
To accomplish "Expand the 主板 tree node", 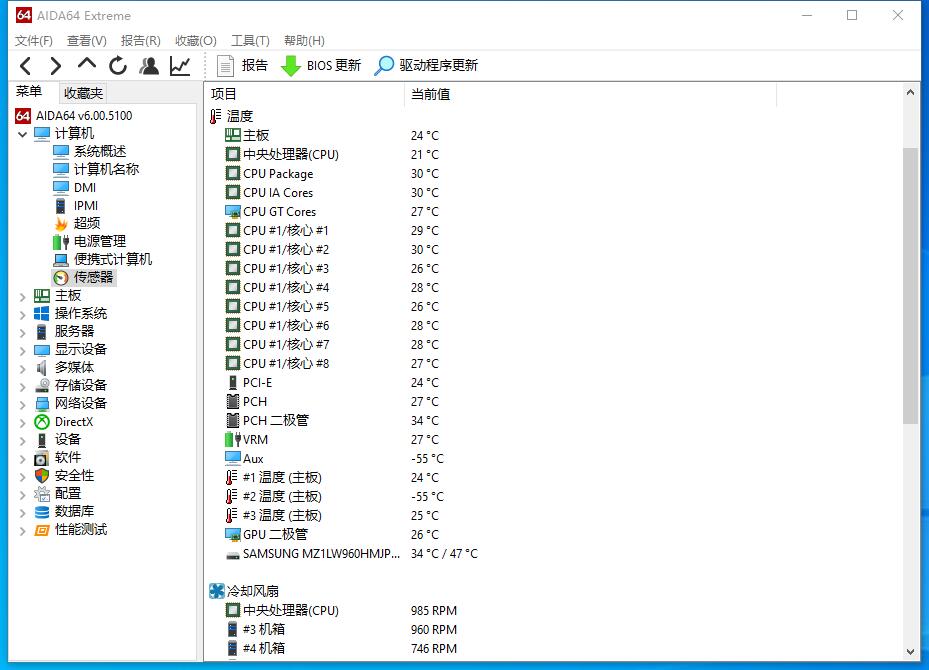I will coord(22,296).
